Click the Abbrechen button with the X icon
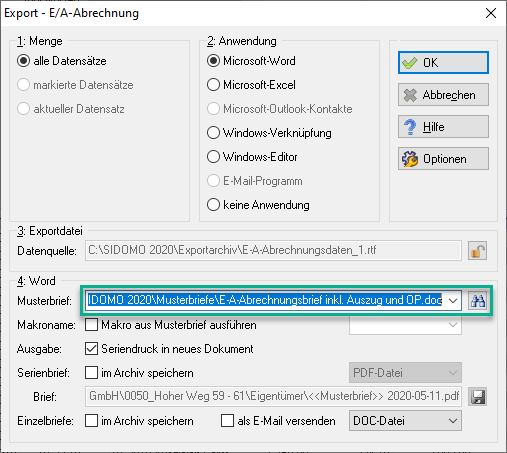 coord(443,95)
